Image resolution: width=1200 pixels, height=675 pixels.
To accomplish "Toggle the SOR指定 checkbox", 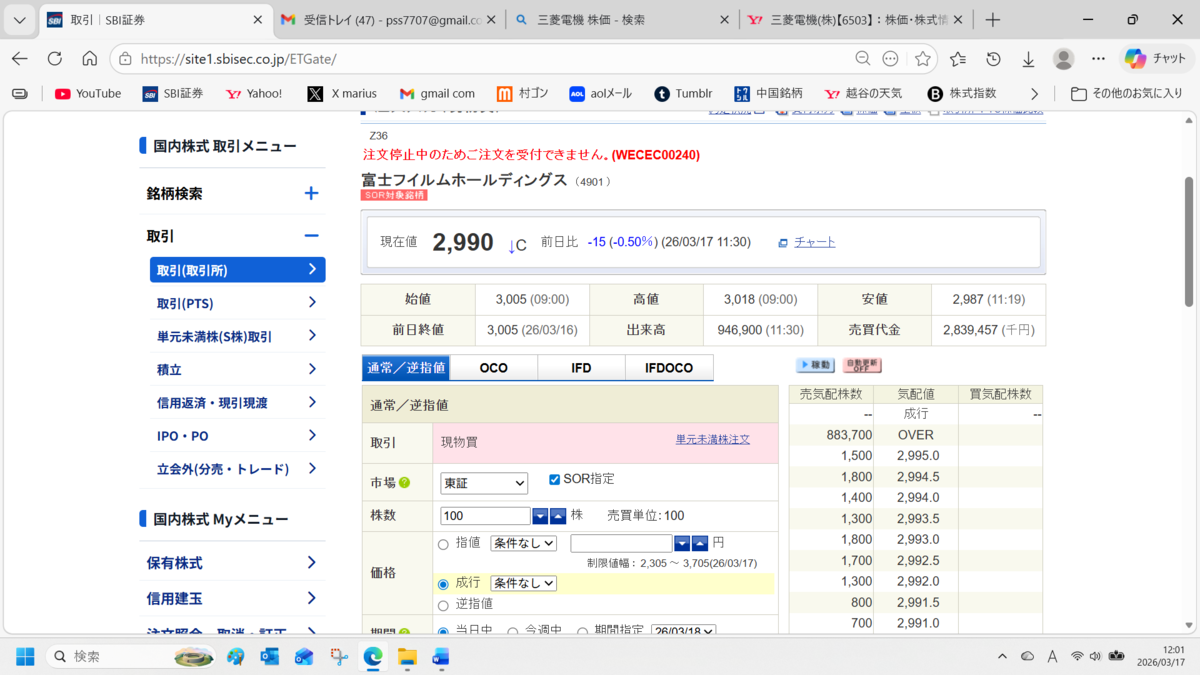I will coord(554,479).
